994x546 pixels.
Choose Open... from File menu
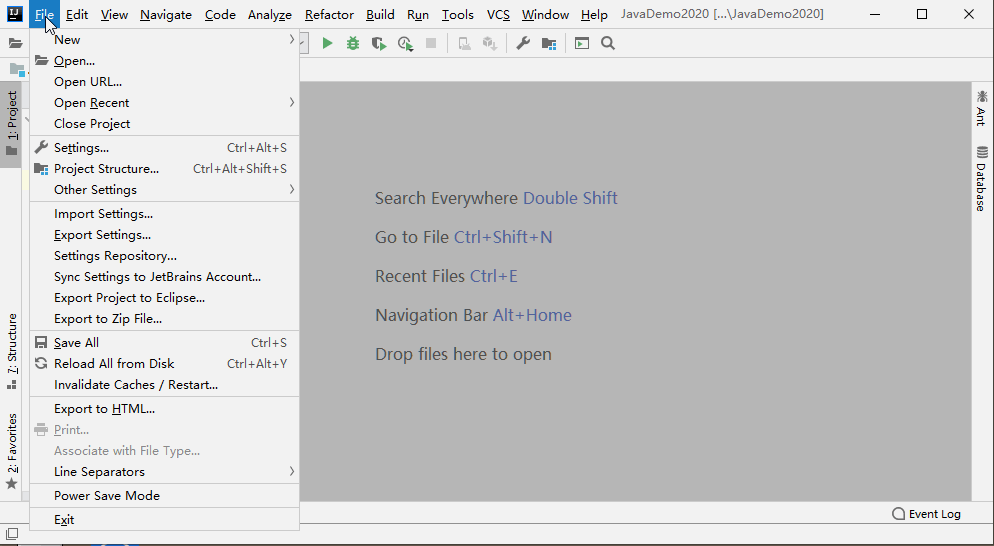[x=165, y=61]
